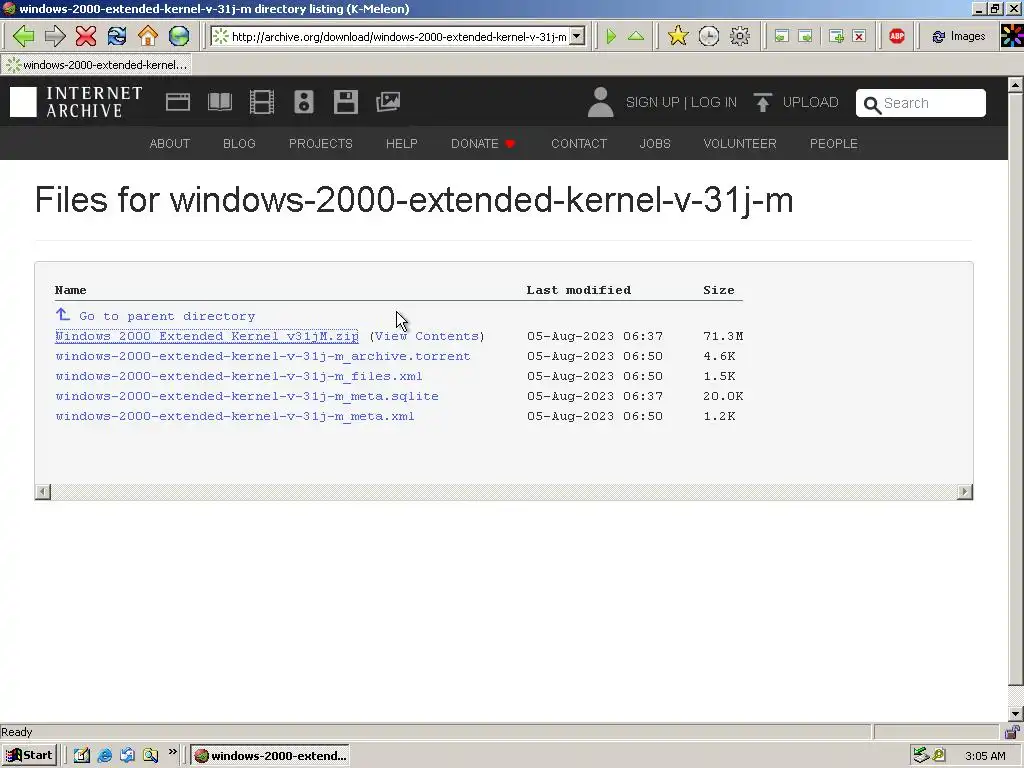Click the upload arrow icon

[762, 103]
